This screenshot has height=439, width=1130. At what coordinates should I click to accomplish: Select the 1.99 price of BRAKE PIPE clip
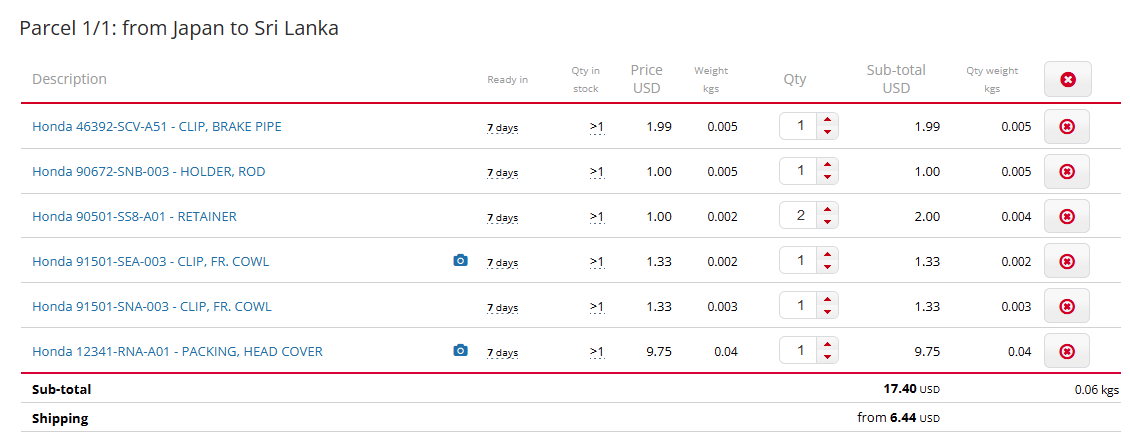pyautogui.click(x=659, y=127)
